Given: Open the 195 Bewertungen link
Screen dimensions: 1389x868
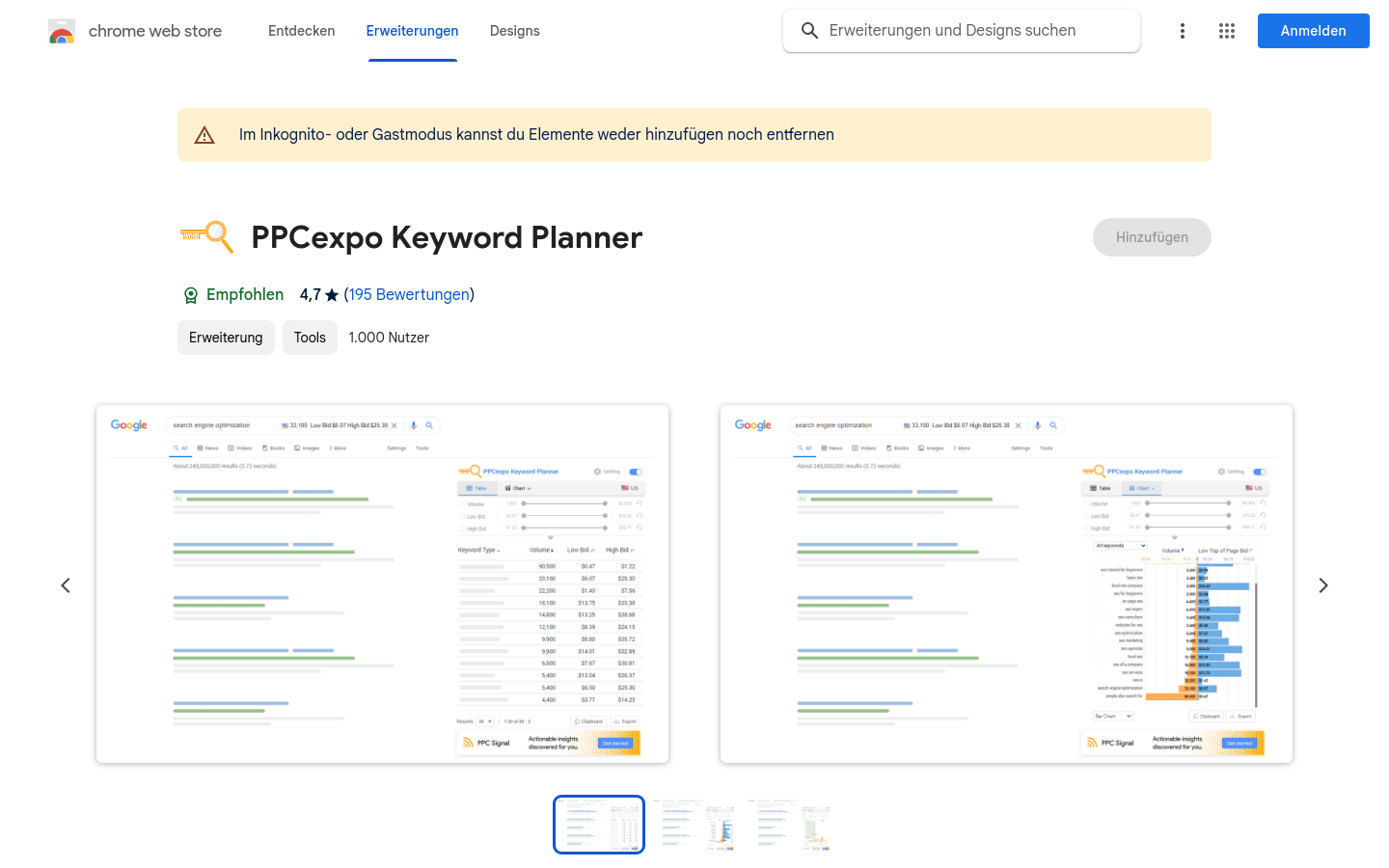Looking at the screenshot, I should pyautogui.click(x=409, y=294).
